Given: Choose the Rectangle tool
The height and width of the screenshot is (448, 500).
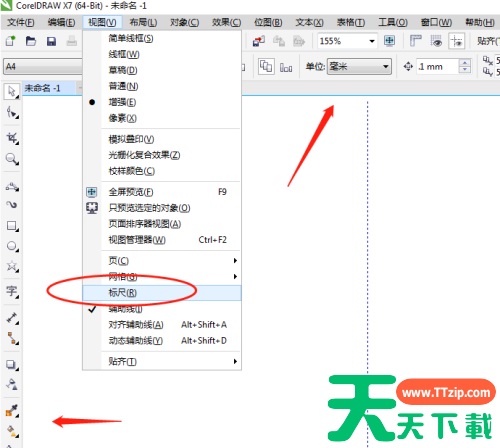Looking at the screenshot, I should (12, 226).
